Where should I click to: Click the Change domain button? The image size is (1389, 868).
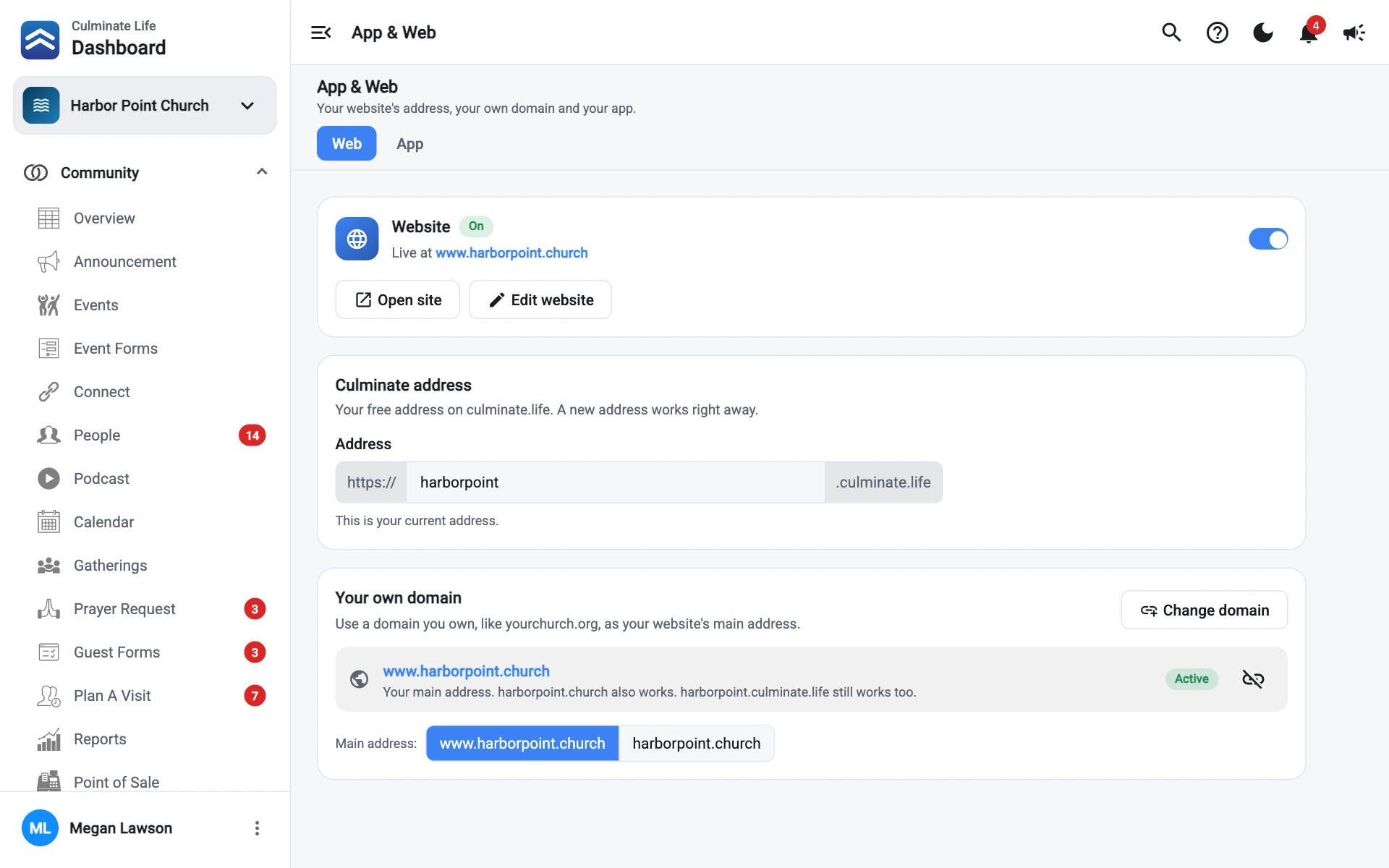1205,610
